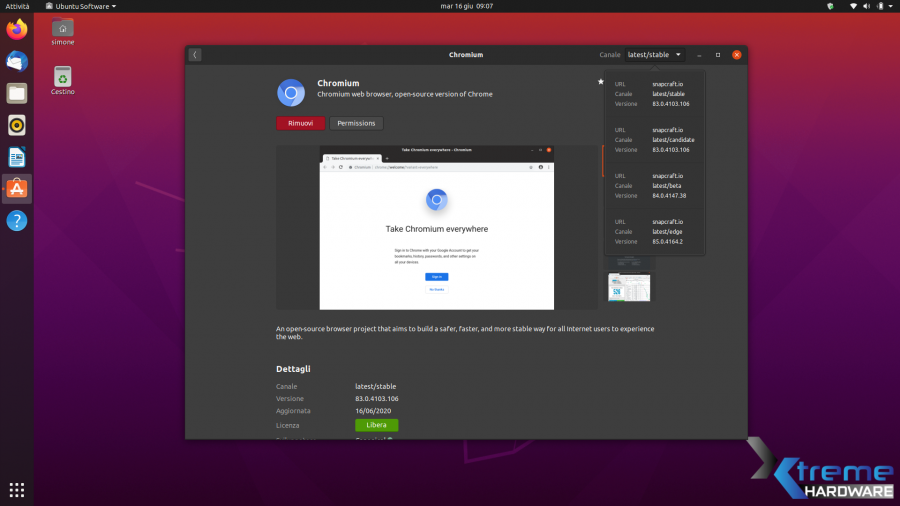Viewport: 900px width, 506px height.
Task: Choose the latest/edge channel option
Action: [654, 231]
